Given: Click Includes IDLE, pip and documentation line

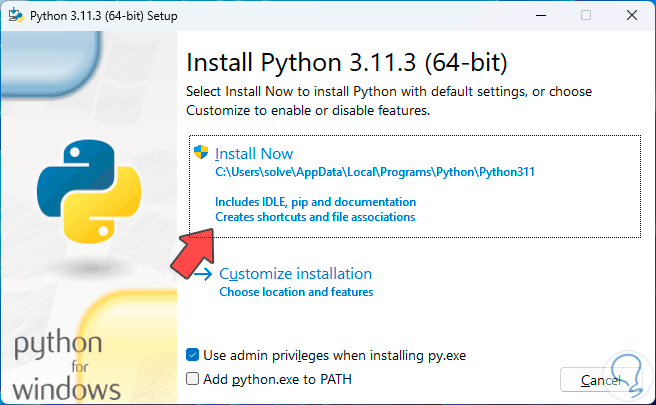Looking at the screenshot, I should 315,202.
